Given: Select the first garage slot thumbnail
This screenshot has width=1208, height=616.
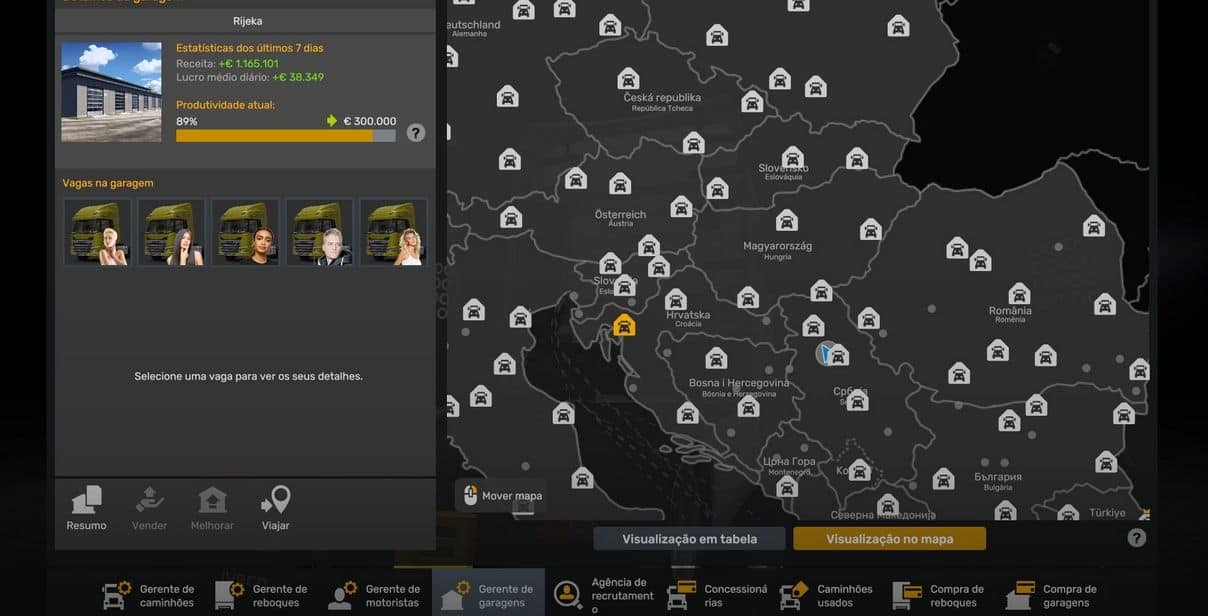Looking at the screenshot, I should point(97,232).
